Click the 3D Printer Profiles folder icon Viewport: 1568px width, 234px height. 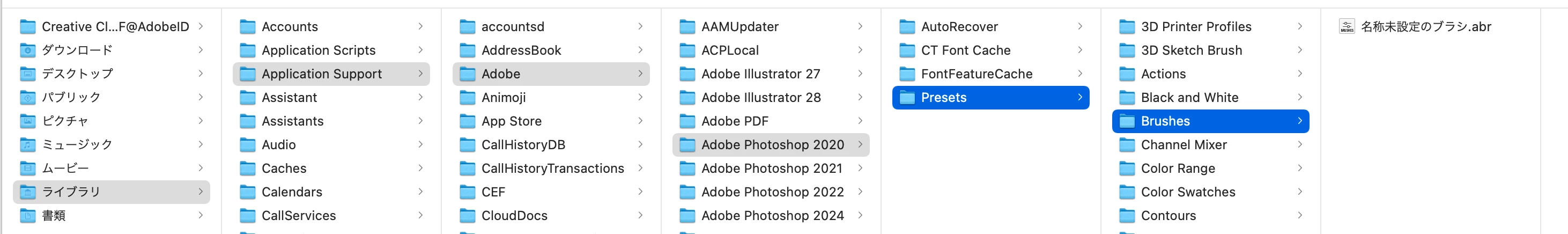[x=1127, y=27]
